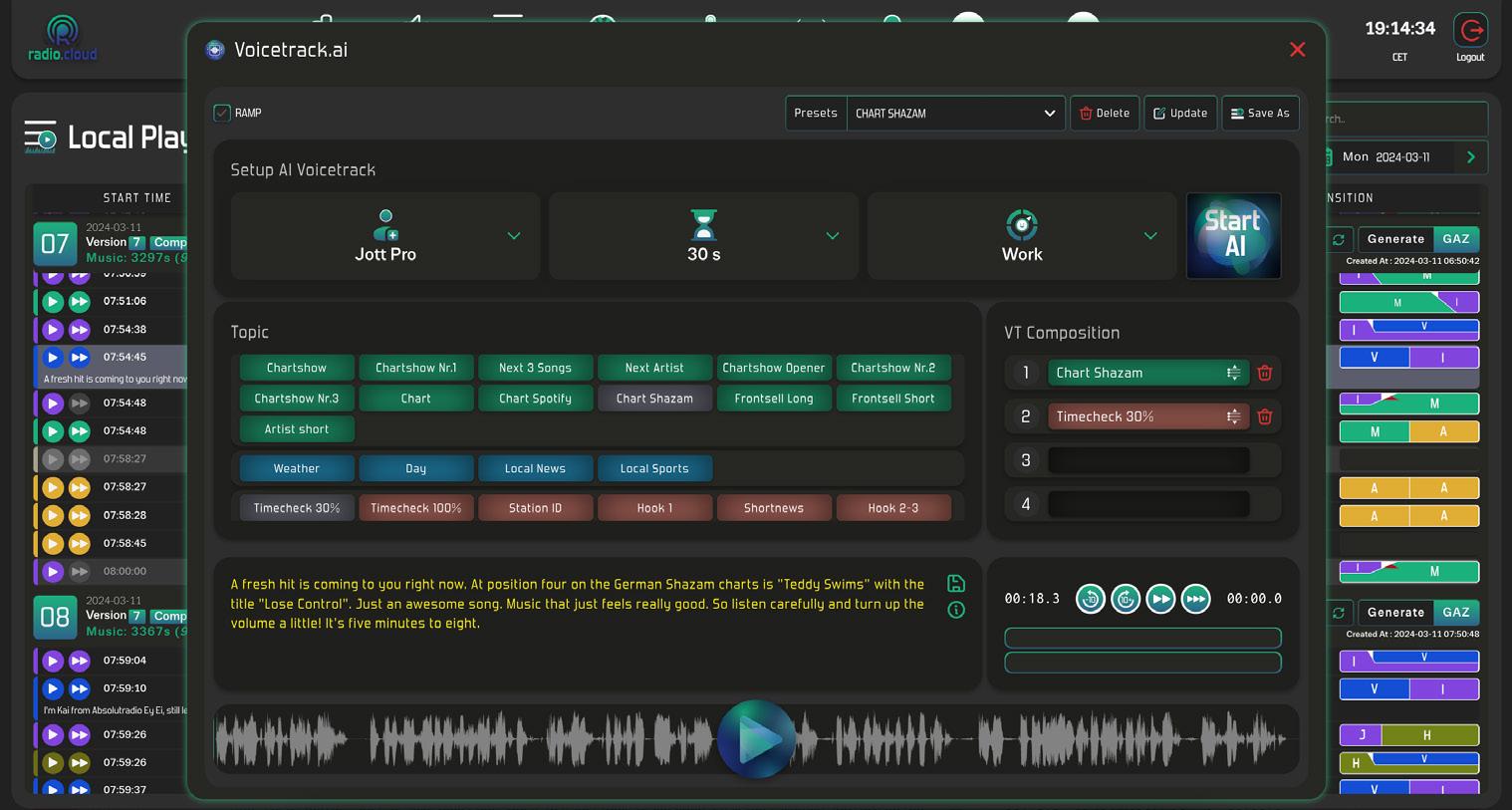1512x810 pixels.
Task: Select the Hook 1 topic
Action: [654, 508]
